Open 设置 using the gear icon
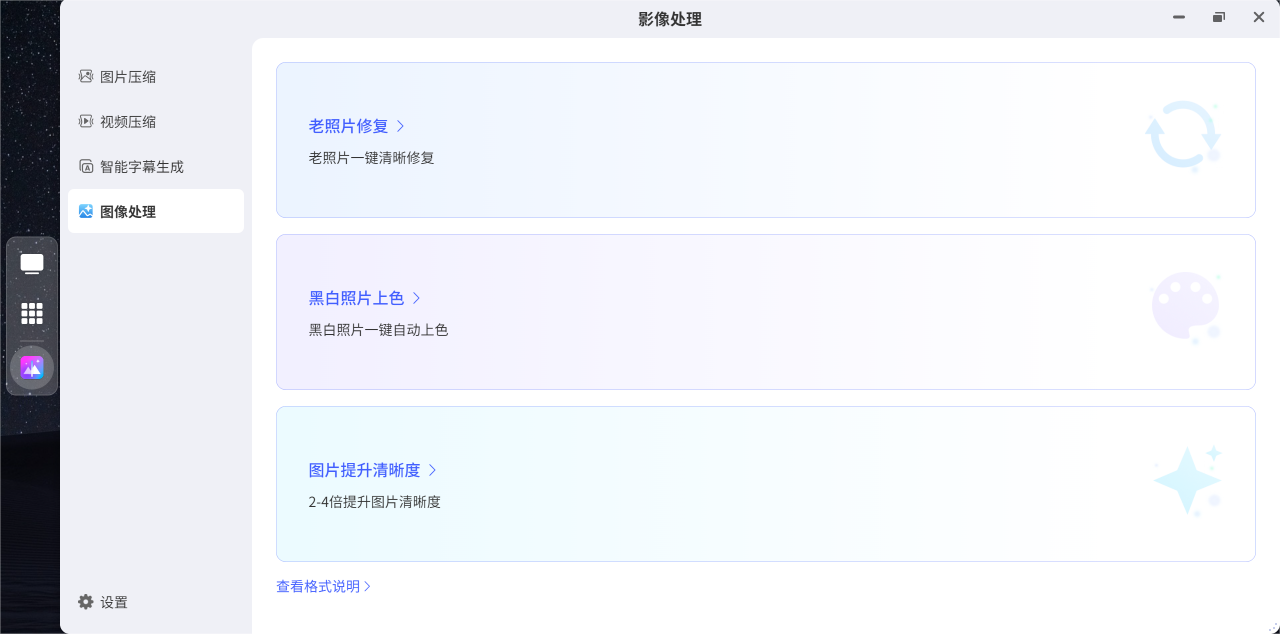This screenshot has height=634, width=1280. click(x=86, y=602)
